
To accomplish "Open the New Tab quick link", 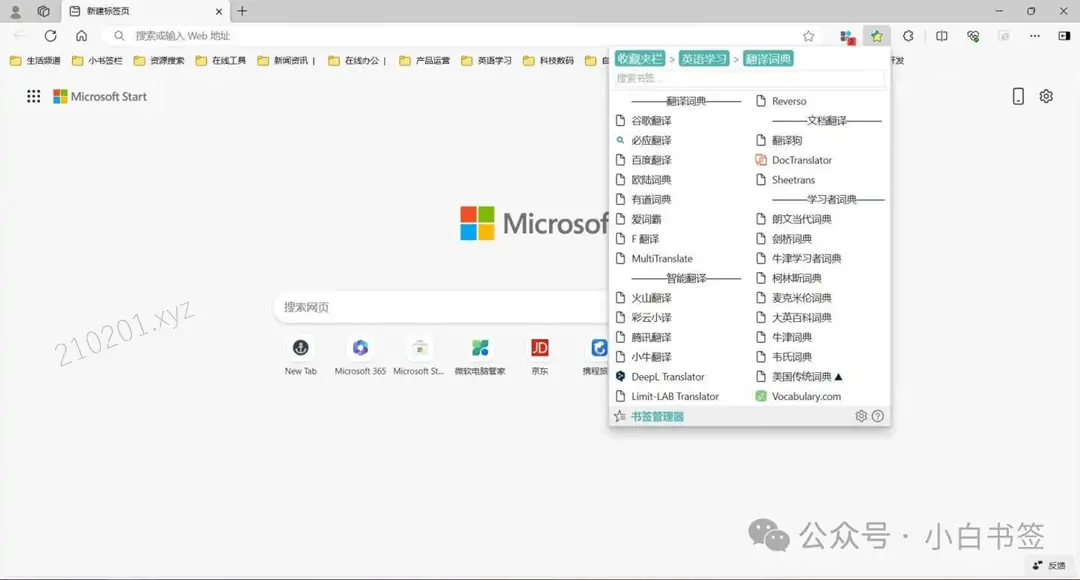I will [x=300, y=357].
